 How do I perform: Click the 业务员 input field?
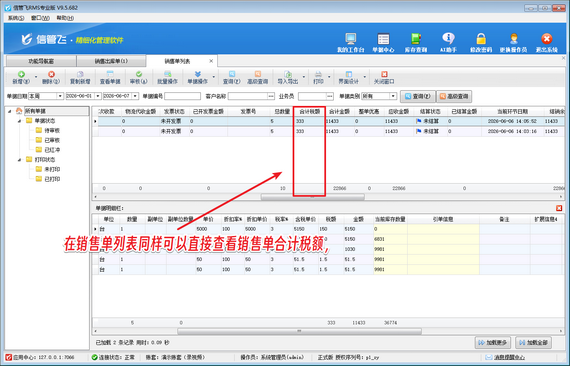(312, 96)
